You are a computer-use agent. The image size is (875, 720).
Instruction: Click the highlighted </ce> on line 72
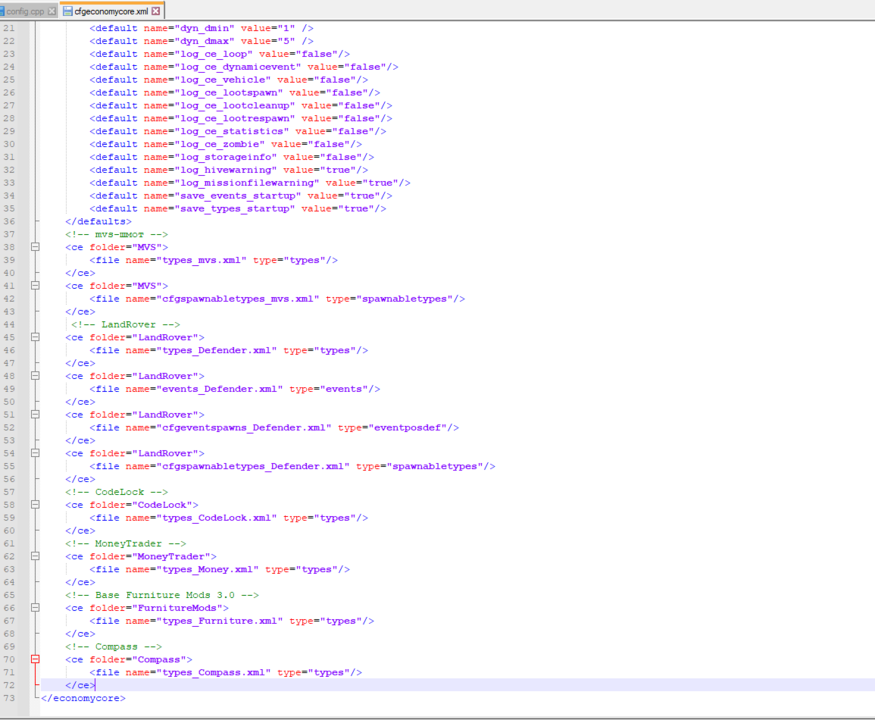click(x=80, y=685)
